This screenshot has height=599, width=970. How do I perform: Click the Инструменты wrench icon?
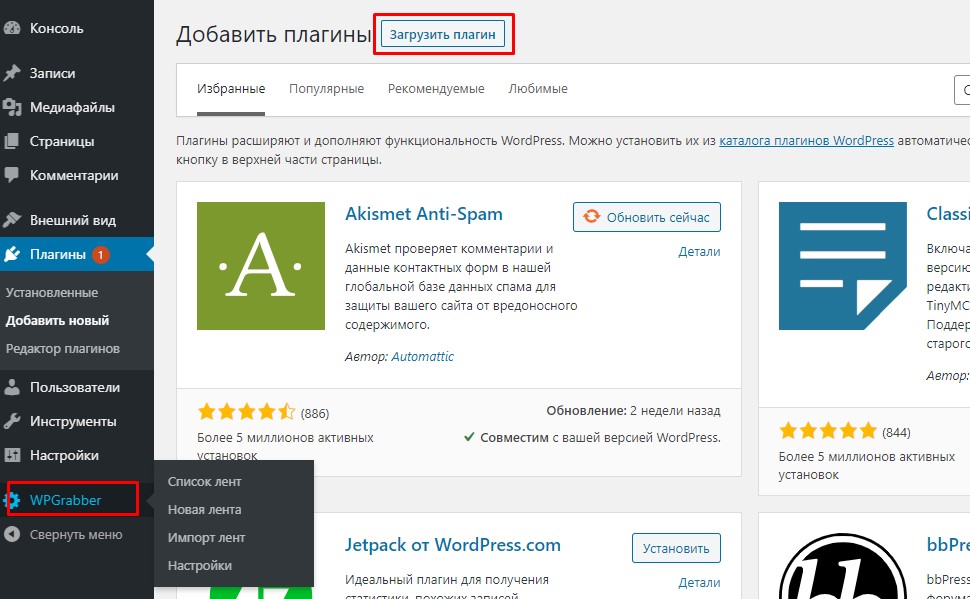pyautogui.click(x=12, y=421)
